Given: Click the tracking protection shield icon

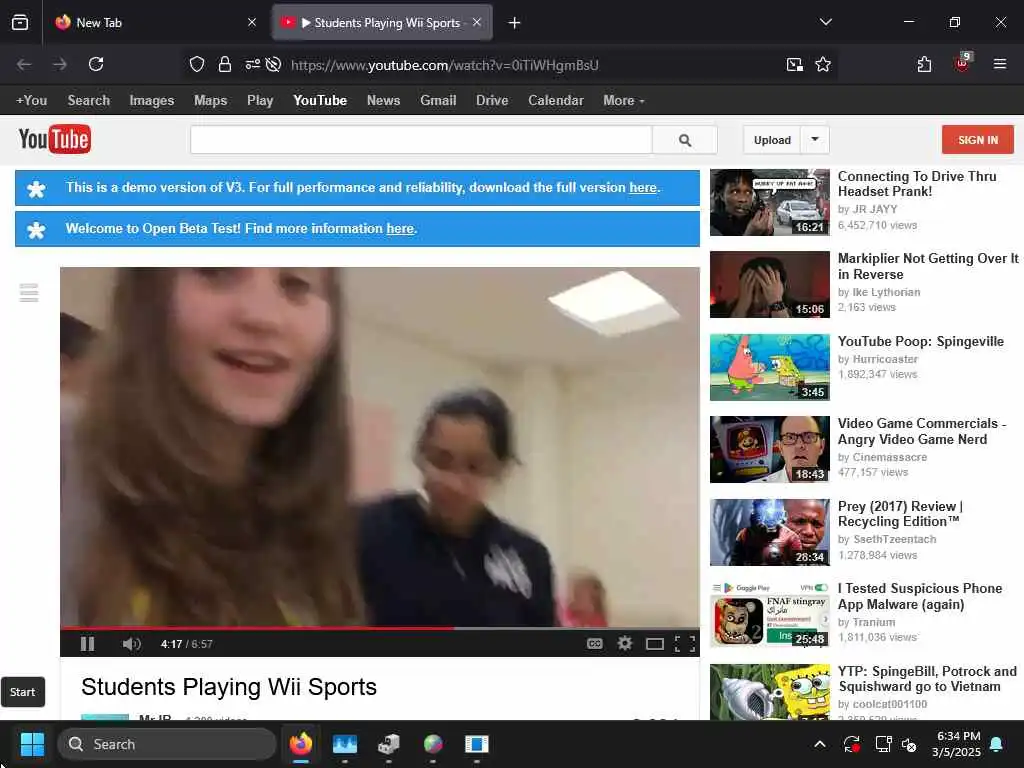Looking at the screenshot, I should tap(197, 64).
